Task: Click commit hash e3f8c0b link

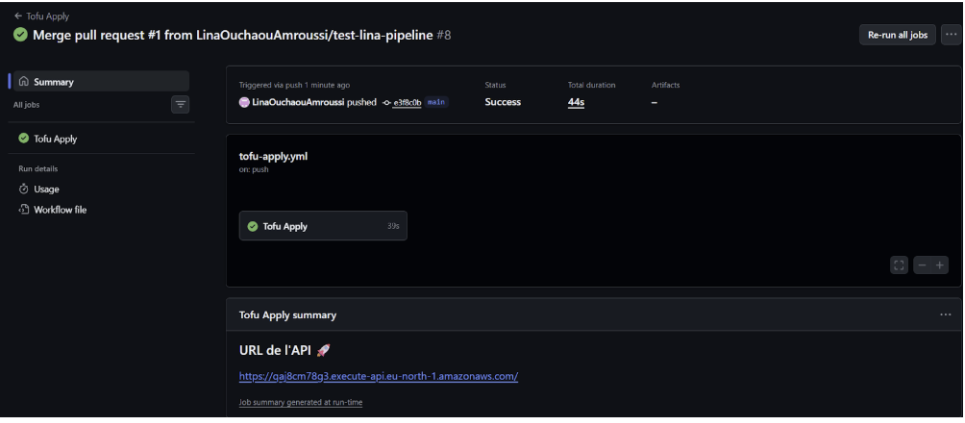Action: 407,103
